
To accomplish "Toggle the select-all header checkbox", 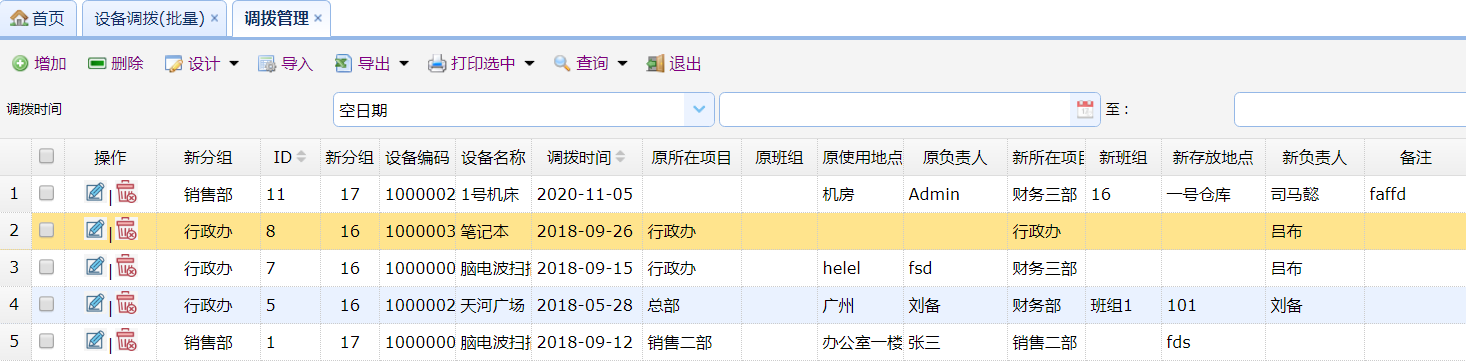I will [46, 156].
